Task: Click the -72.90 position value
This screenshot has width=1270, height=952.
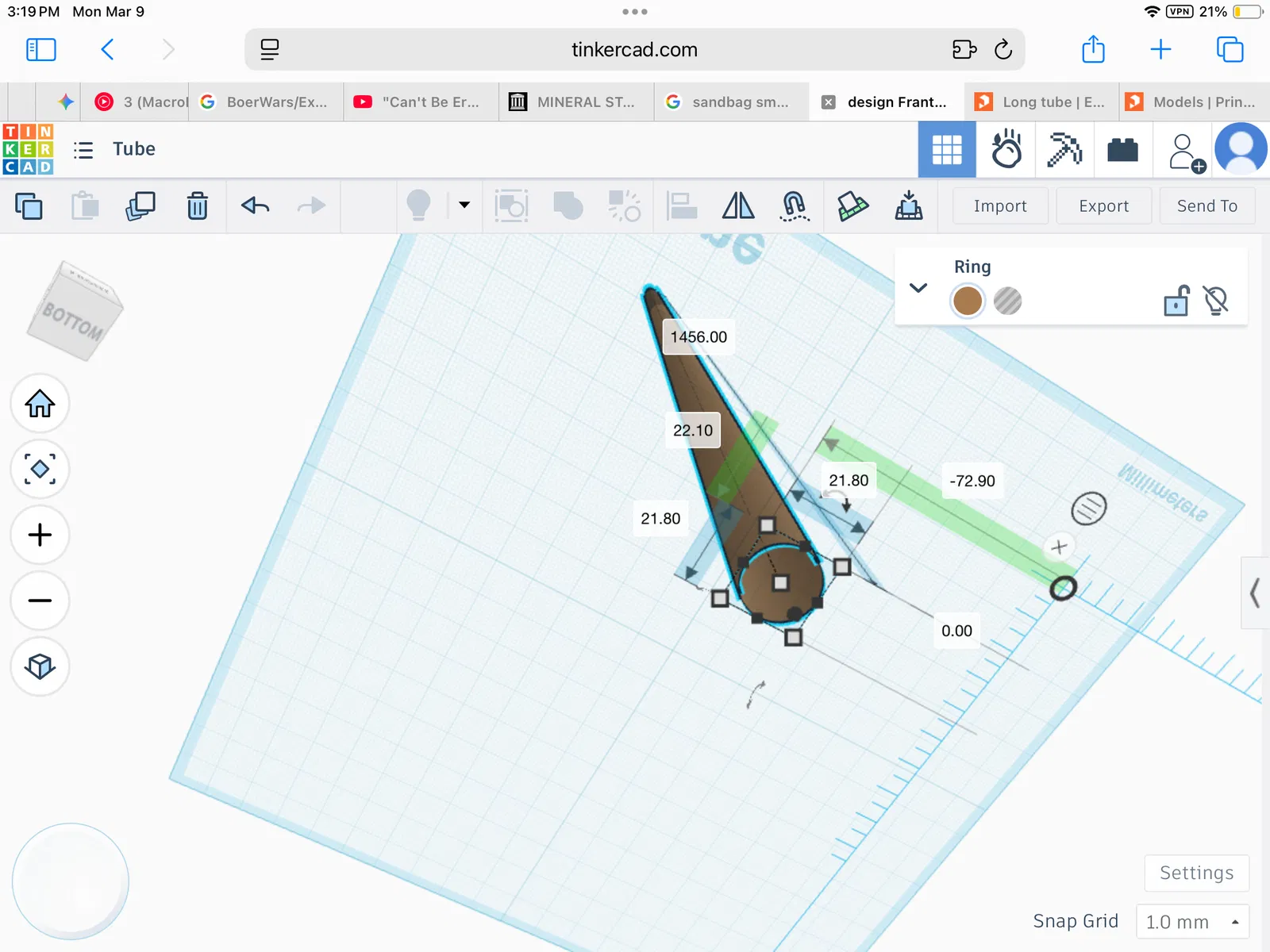Action: 972,481
